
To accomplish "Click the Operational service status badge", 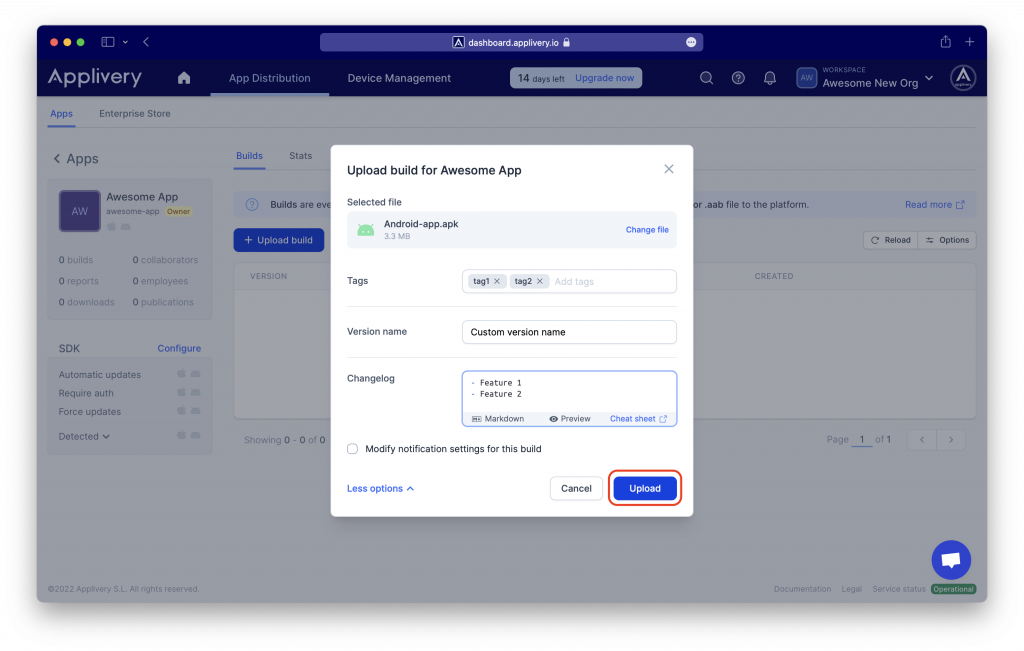I will [953, 589].
